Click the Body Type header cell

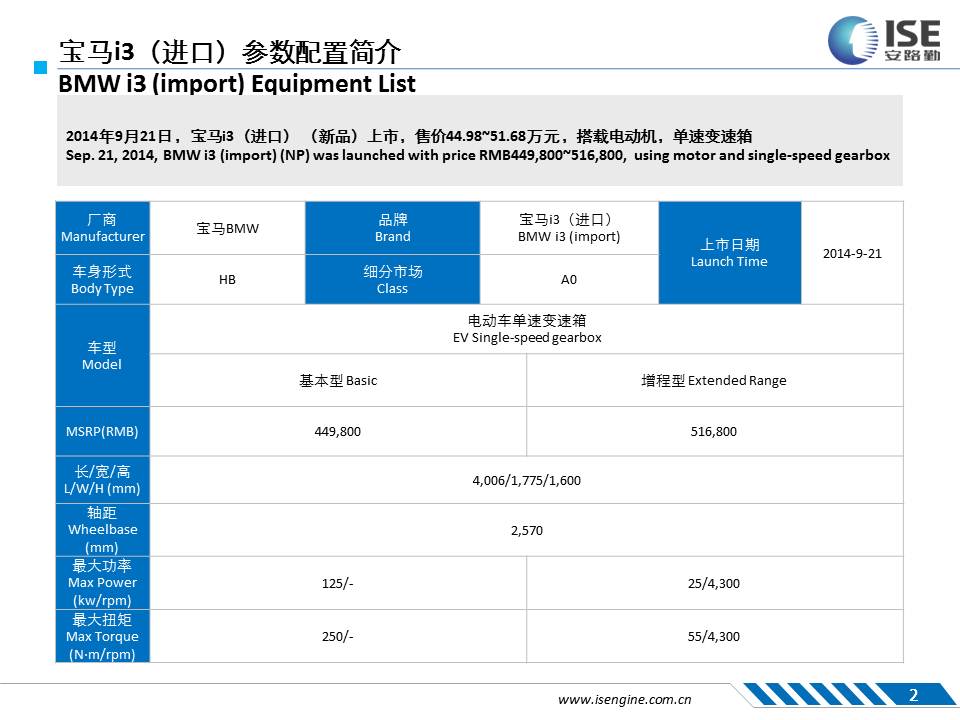103,280
